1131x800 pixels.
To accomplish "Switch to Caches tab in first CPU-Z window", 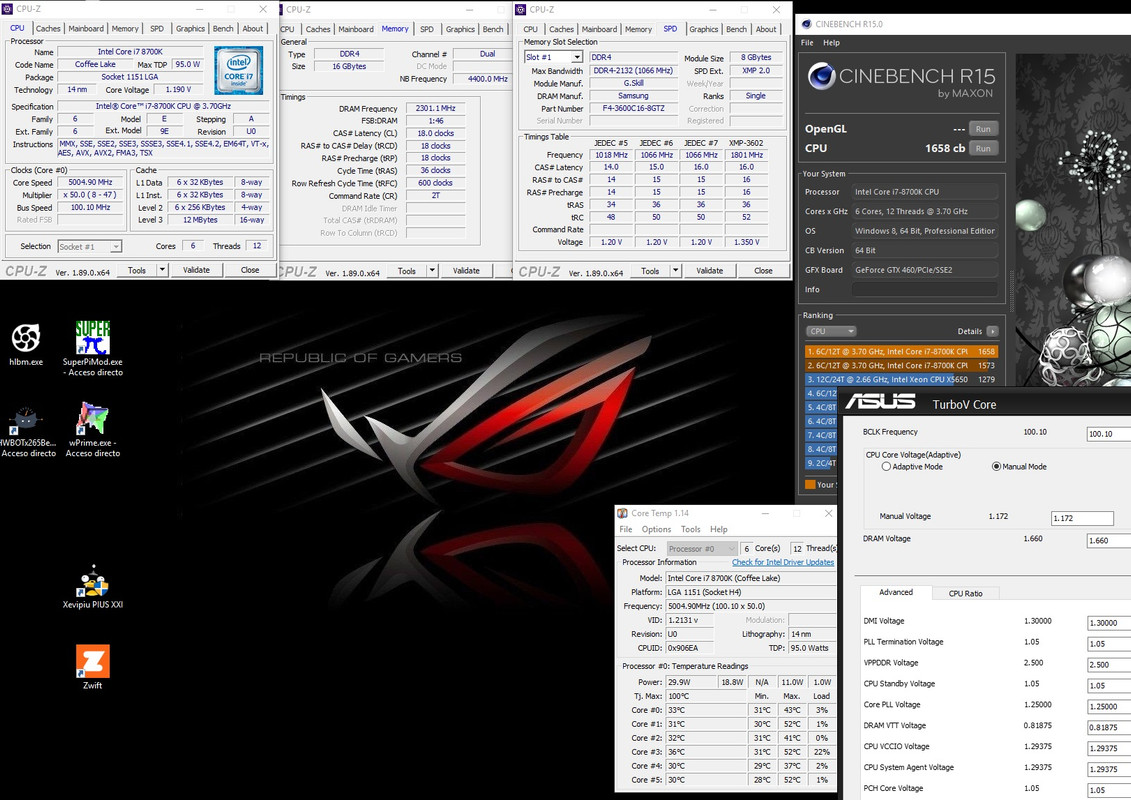I will click(48, 29).
